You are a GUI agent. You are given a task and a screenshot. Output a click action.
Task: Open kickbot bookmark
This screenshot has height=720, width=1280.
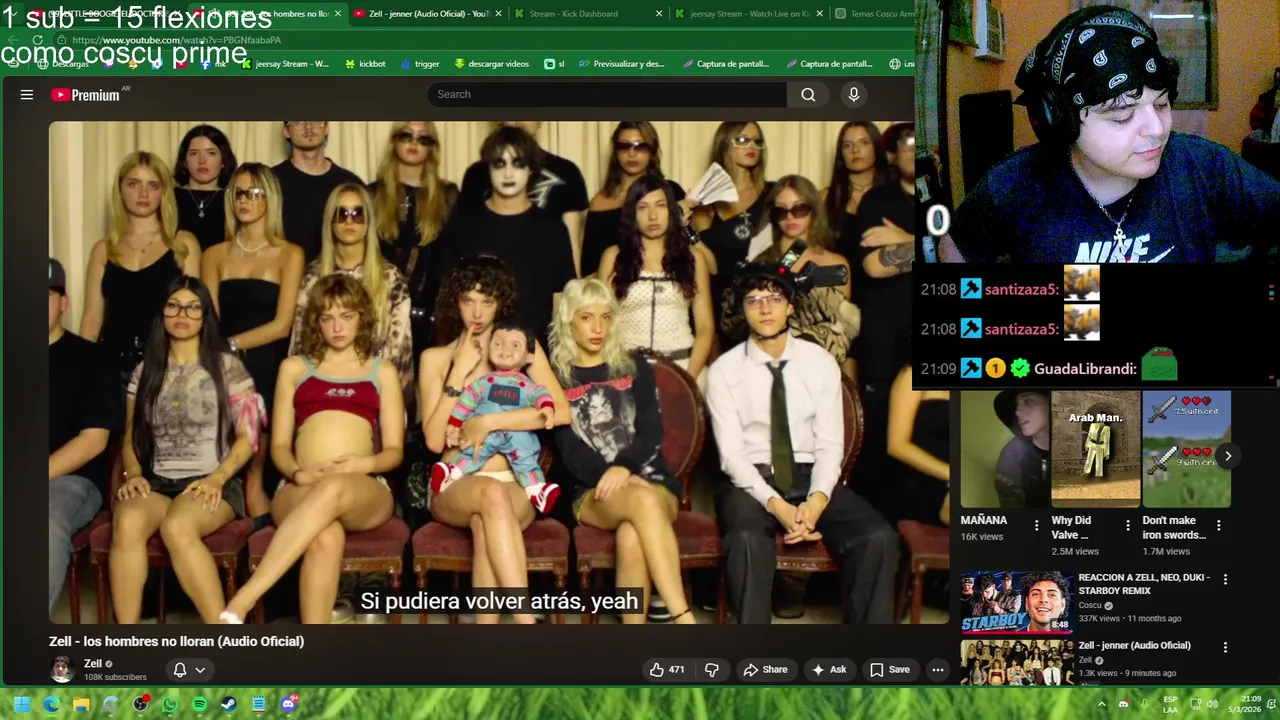[x=365, y=64]
